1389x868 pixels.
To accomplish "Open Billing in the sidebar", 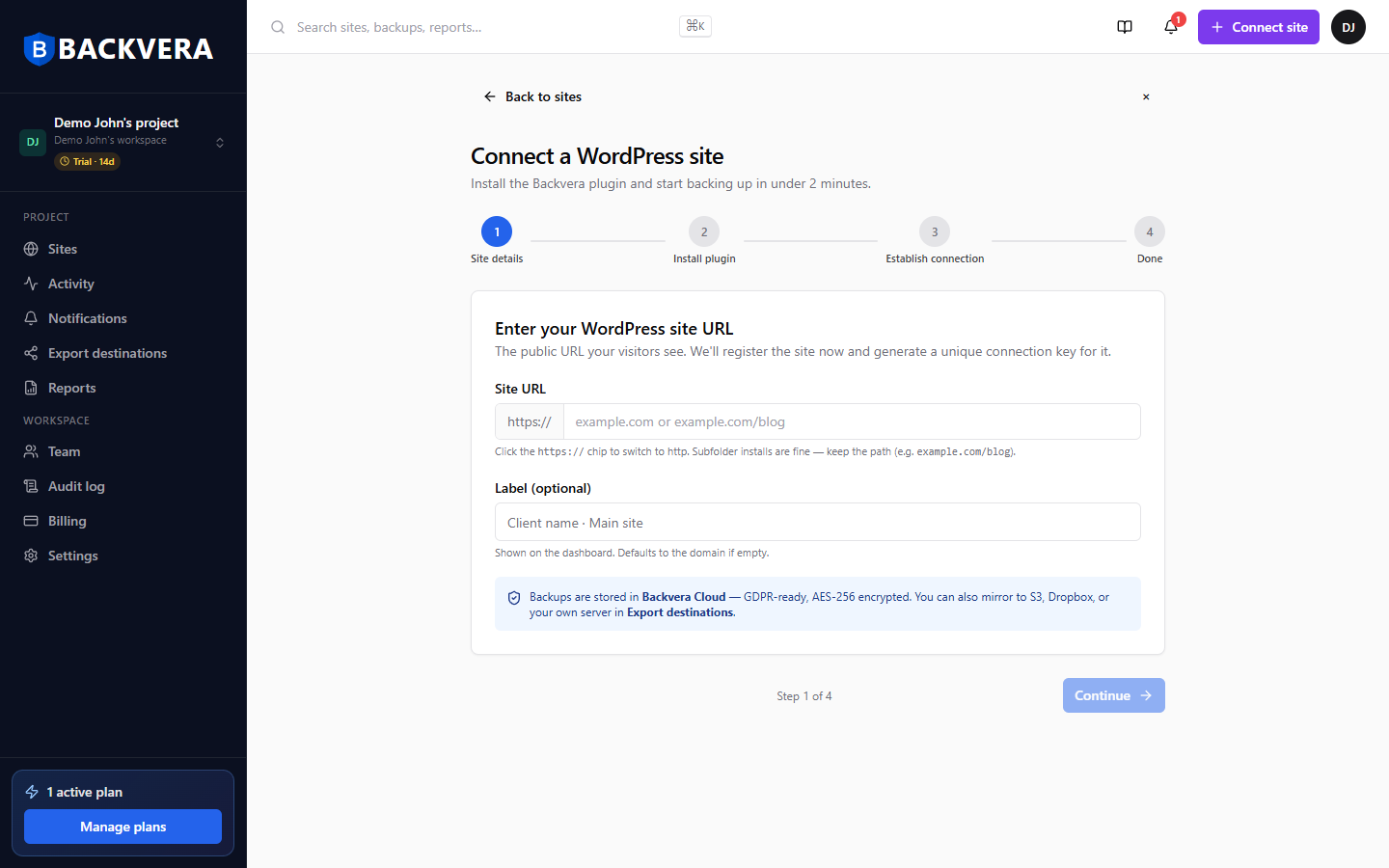I will pyautogui.click(x=123, y=521).
